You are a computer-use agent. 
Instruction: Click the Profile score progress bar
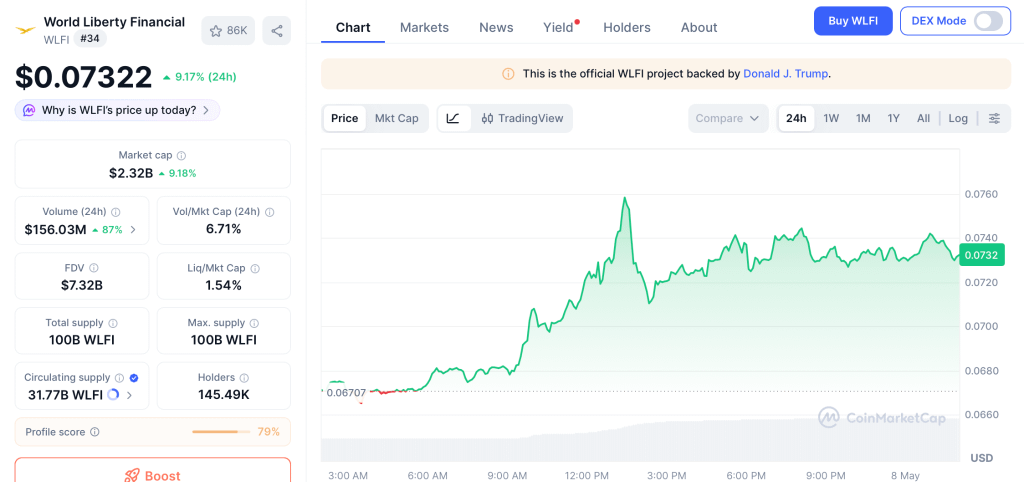[x=221, y=432]
